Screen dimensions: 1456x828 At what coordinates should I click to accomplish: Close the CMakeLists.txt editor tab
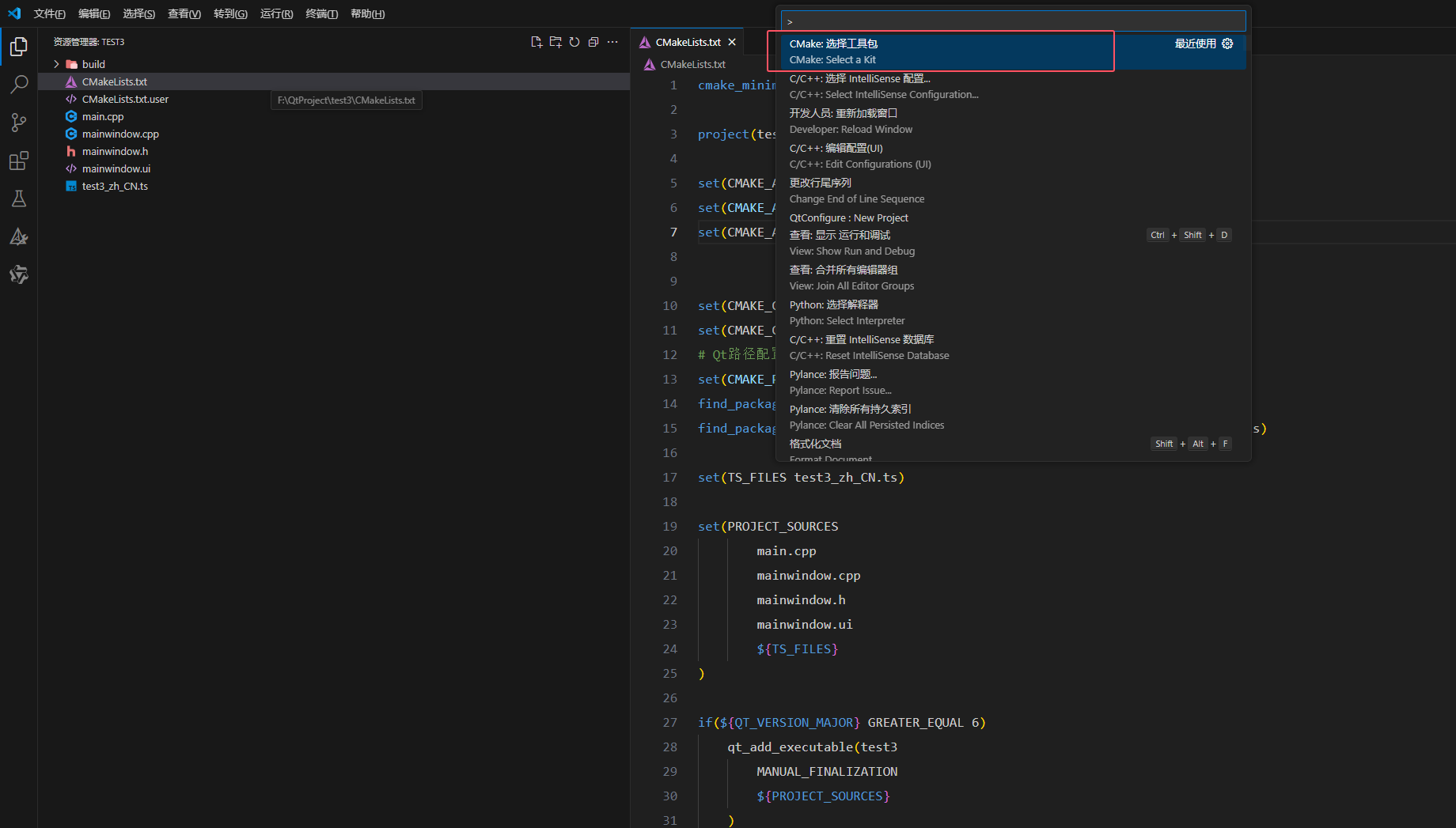[x=732, y=42]
